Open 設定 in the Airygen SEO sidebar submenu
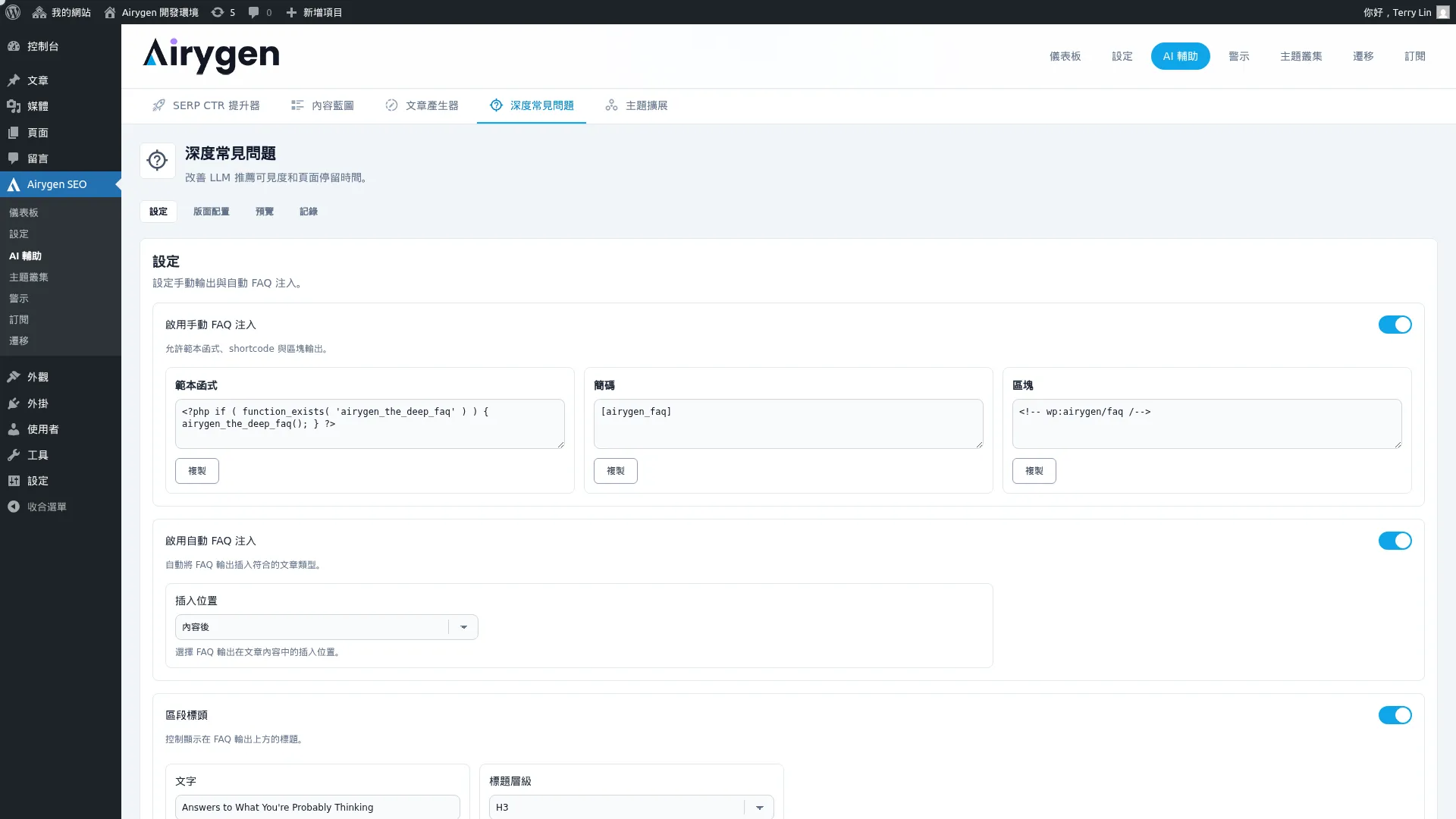This screenshot has height=819, width=1456. 61,234
